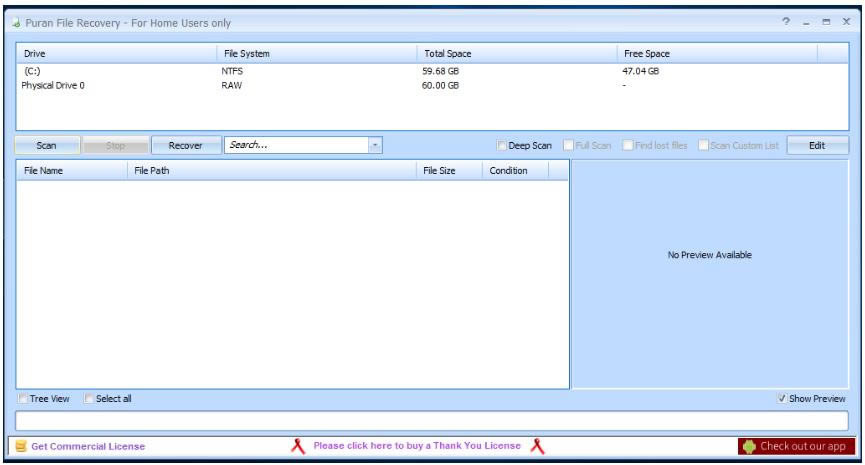Toggle the Full Scan checkbox
The height and width of the screenshot is (465, 865).
[568, 145]
